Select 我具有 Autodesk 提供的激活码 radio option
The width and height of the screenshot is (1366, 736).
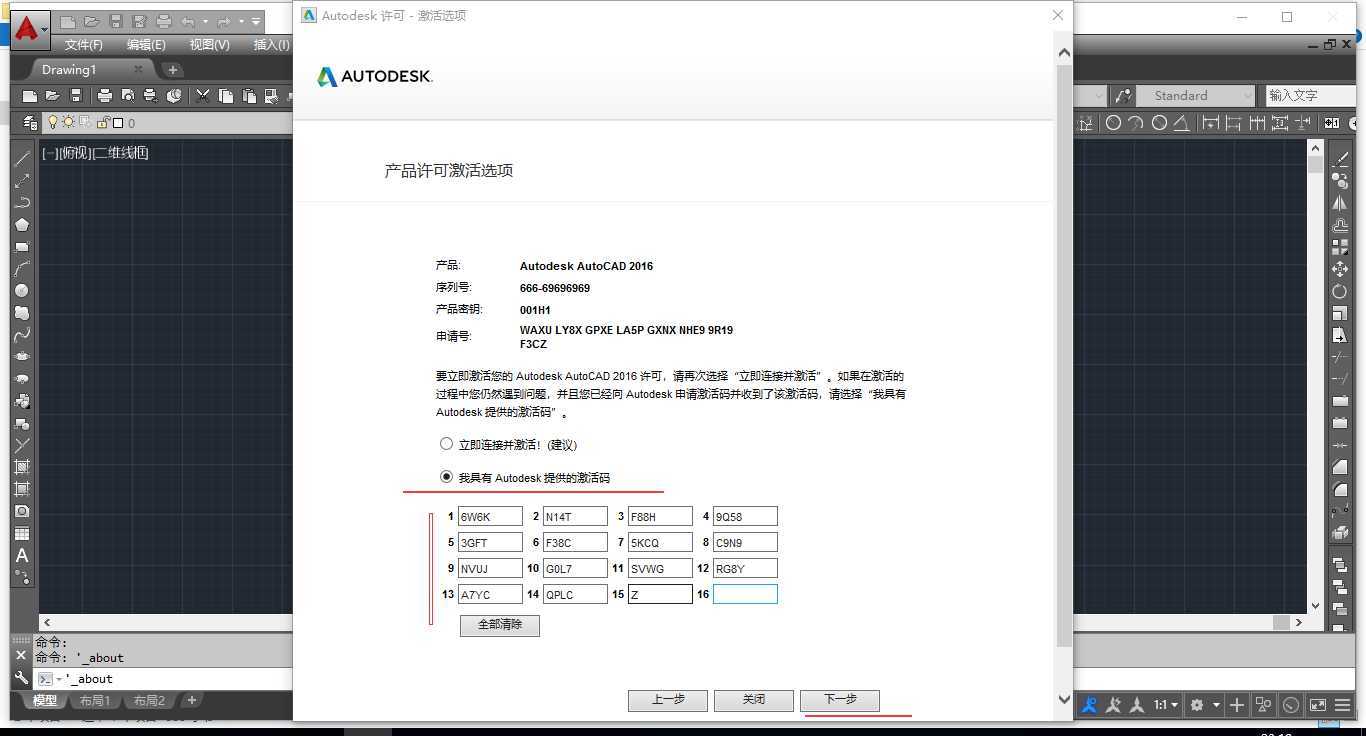pos(447,477)
